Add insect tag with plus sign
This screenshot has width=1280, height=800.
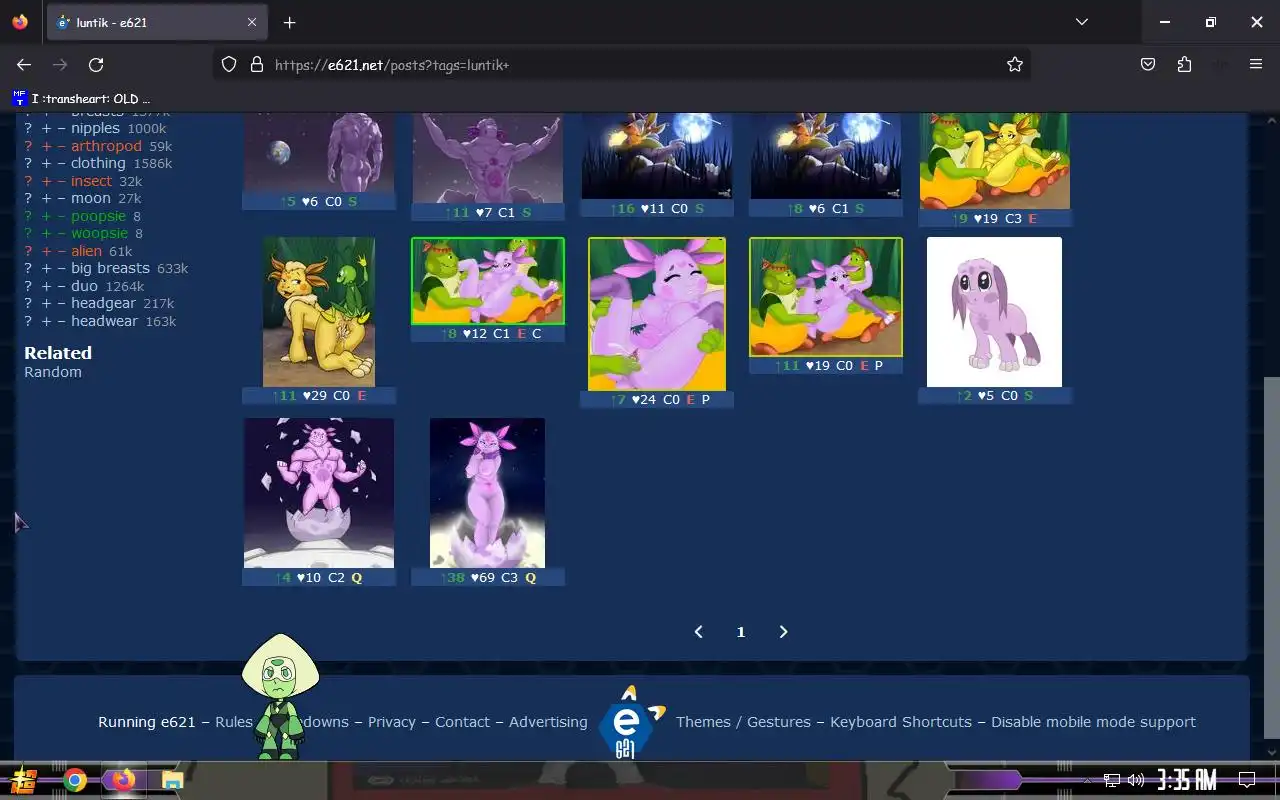[x=46, y=181]
